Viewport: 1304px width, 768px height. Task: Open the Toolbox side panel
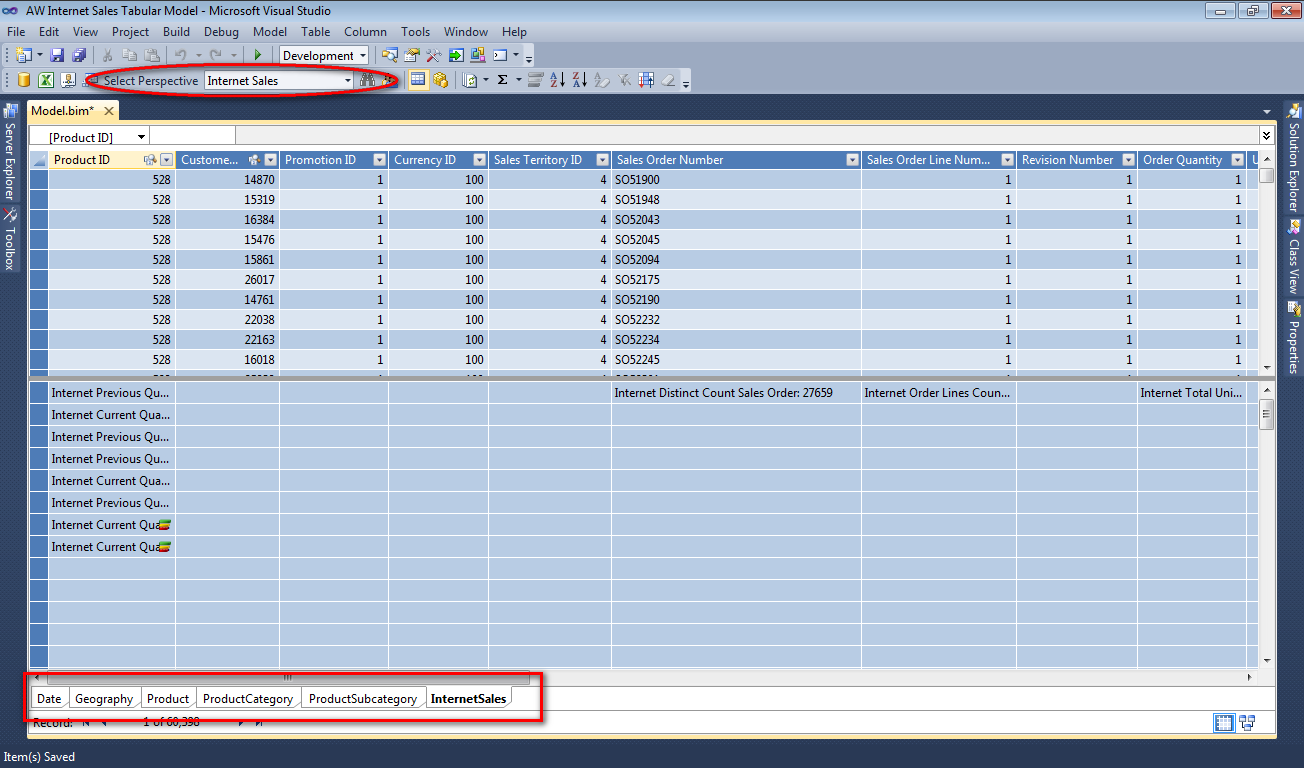10,238
